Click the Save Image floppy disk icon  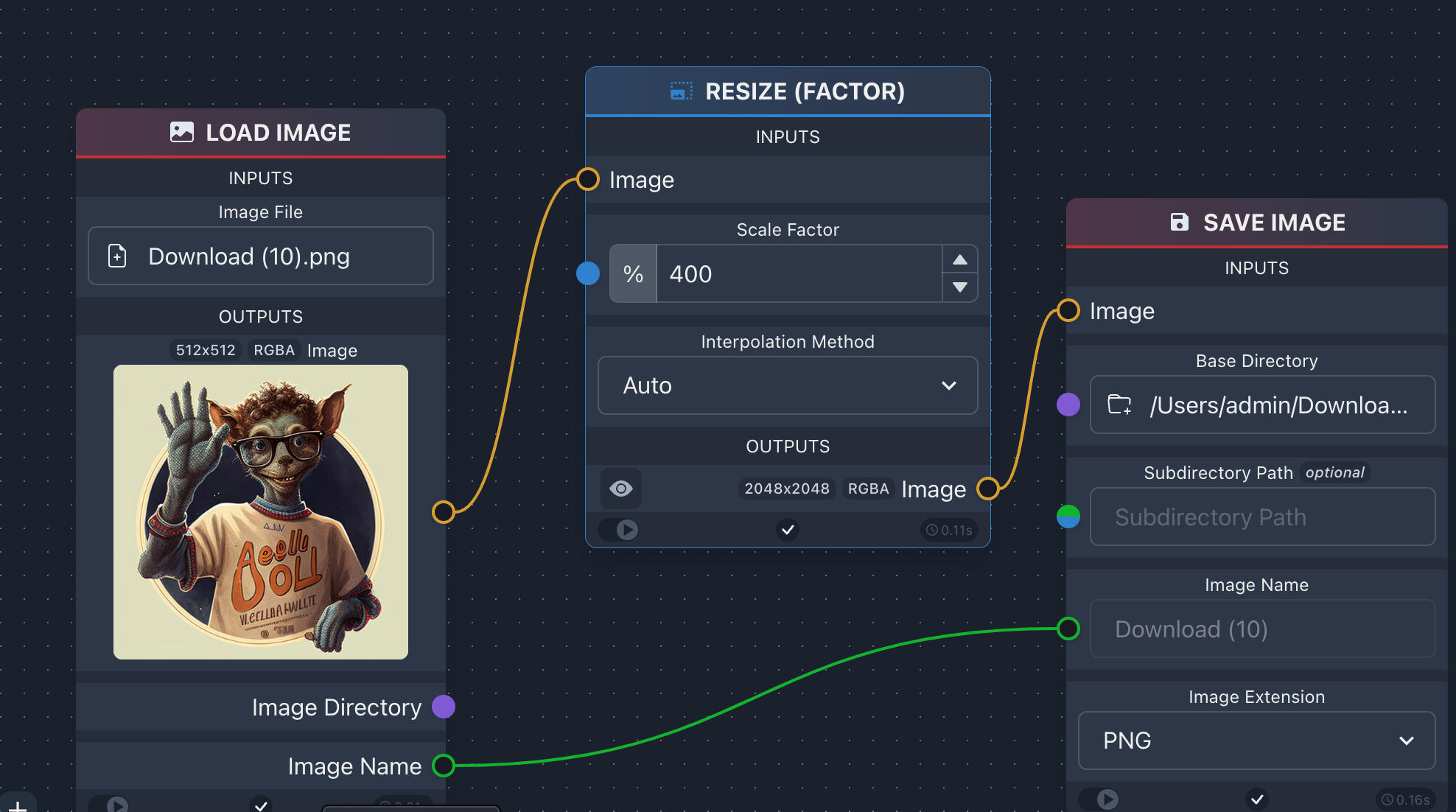click(1179, 223)
